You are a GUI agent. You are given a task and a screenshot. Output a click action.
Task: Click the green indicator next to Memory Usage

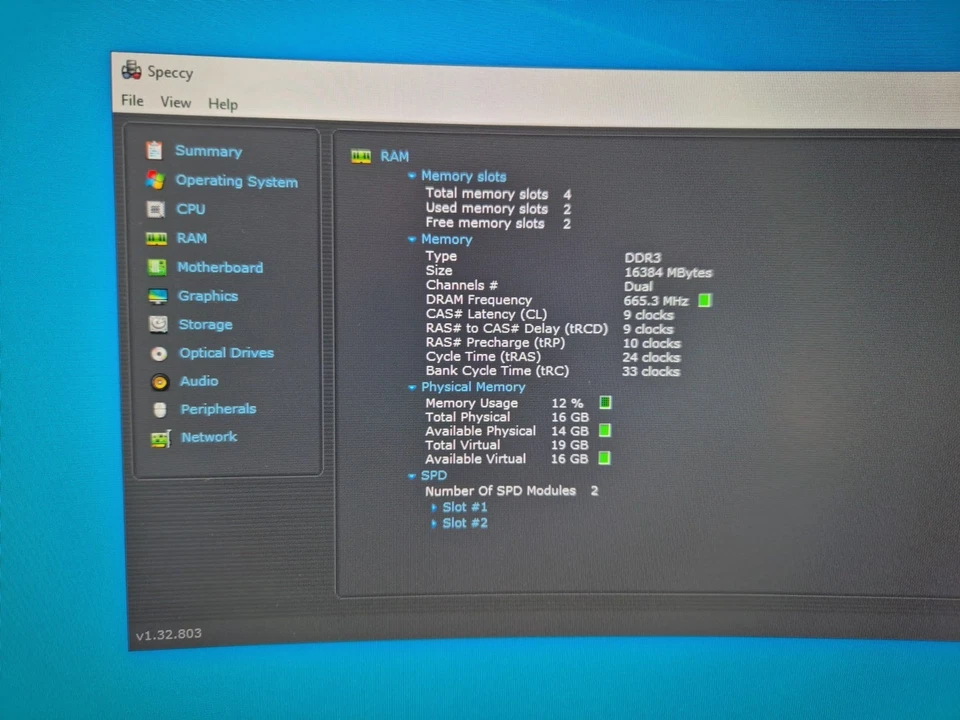point(605,402)
